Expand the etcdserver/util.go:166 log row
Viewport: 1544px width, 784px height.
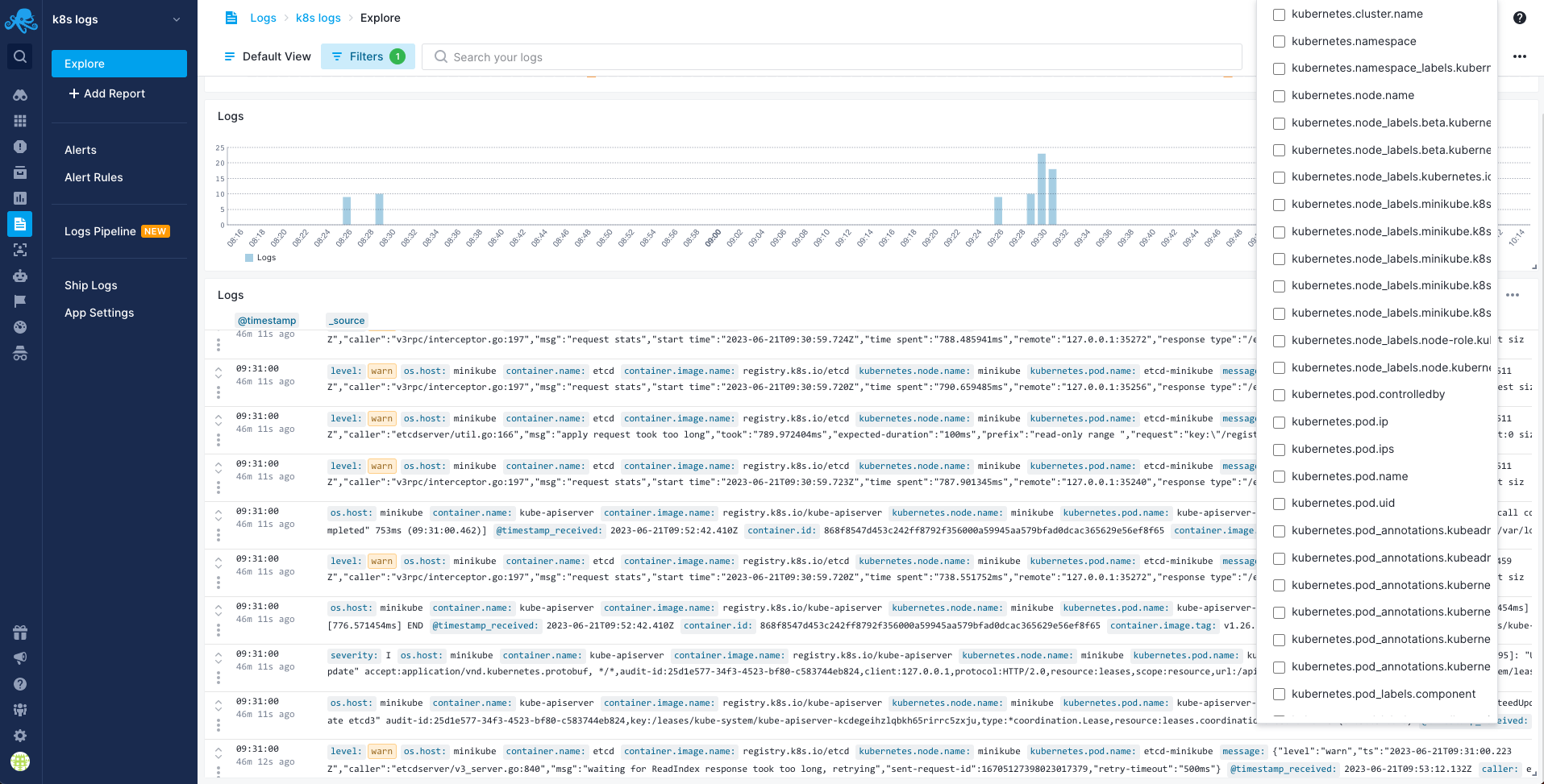click(218, 420)
